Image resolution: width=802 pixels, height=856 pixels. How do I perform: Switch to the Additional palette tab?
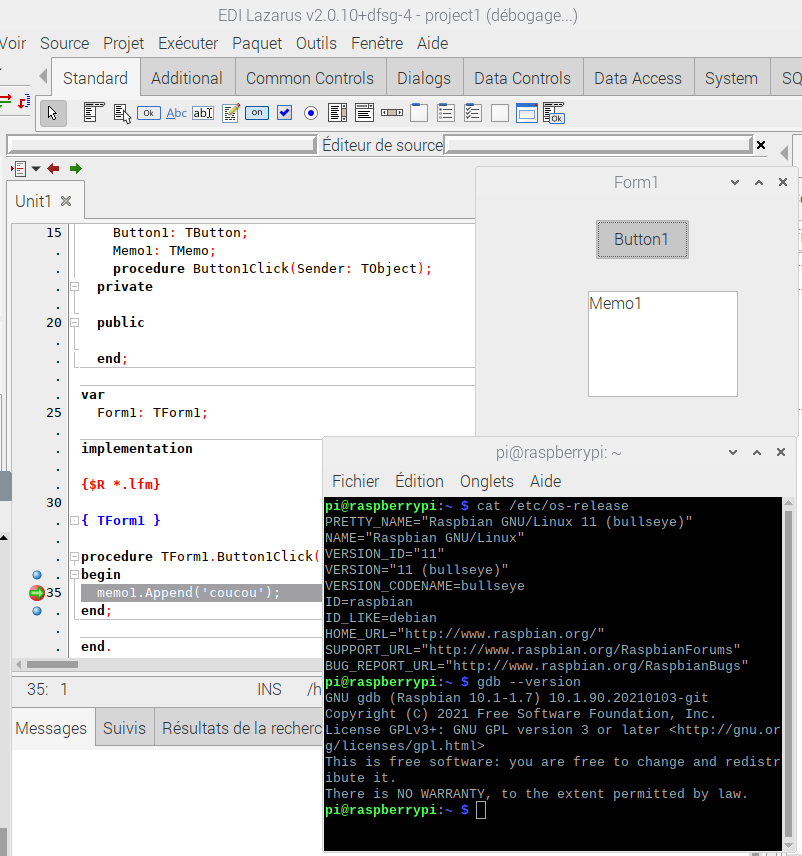187,78
